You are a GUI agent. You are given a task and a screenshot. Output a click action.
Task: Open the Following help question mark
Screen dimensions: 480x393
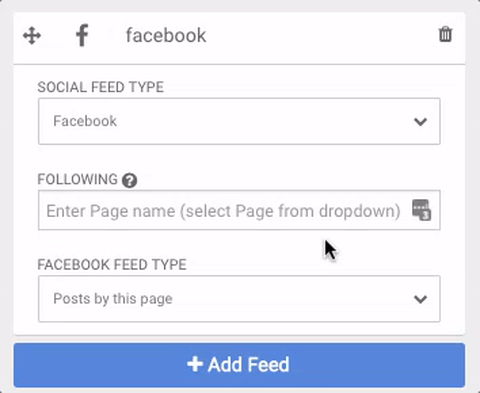pos(129,181)
